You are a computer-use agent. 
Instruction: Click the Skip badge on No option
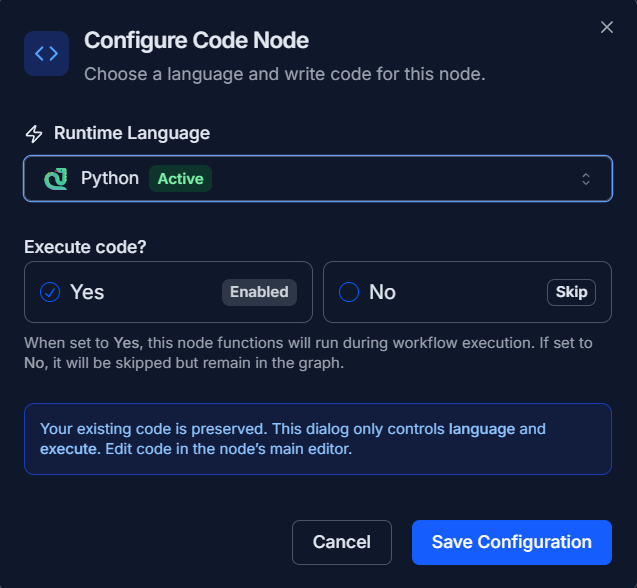[x=571, y=292]
